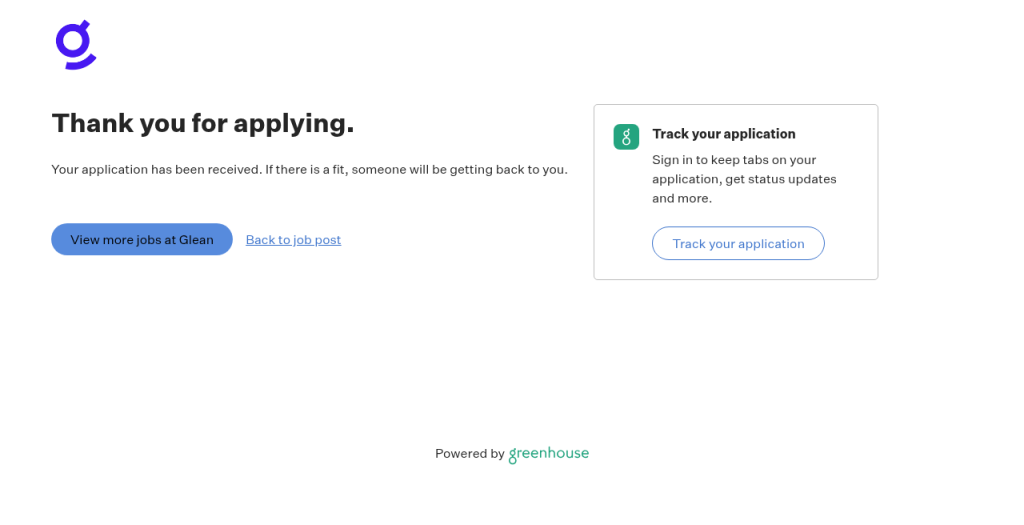Screen dimensions: 1024x525
Task: Click the 'and more.' line in the card
Action: click(x=682, y=199)
